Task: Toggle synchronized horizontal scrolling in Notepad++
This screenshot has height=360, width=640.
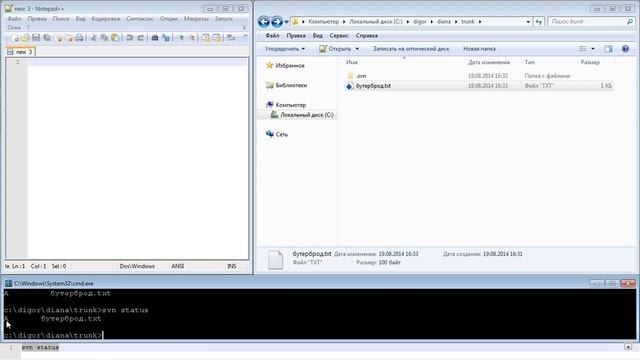Action: point(216,38)
